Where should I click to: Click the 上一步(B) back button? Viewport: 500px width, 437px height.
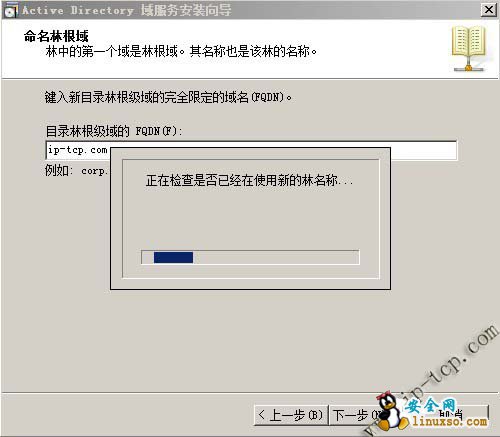pyautogui.click(x=291, y=415)
